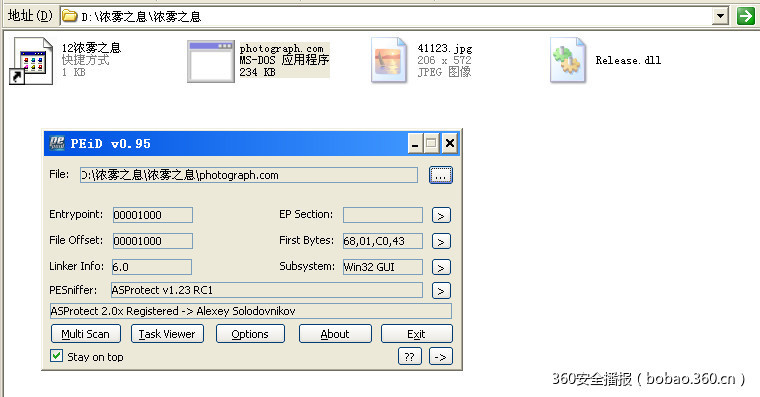Click the Linker Info field showing 6.0
Screen dimensions: 760x397
click(x=152, y=267)
